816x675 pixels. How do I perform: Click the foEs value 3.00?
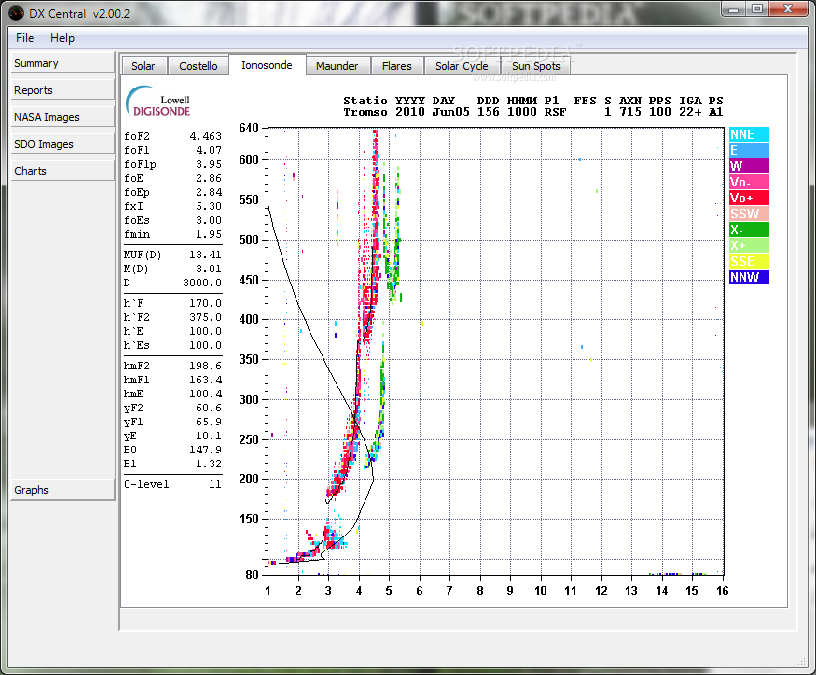click(209, 221)
